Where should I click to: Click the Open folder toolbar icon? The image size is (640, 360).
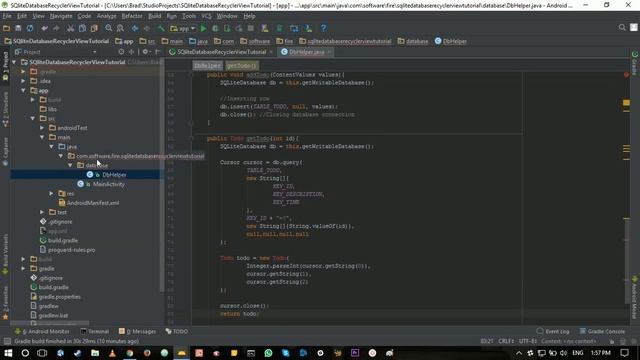(x=7, y=28)
